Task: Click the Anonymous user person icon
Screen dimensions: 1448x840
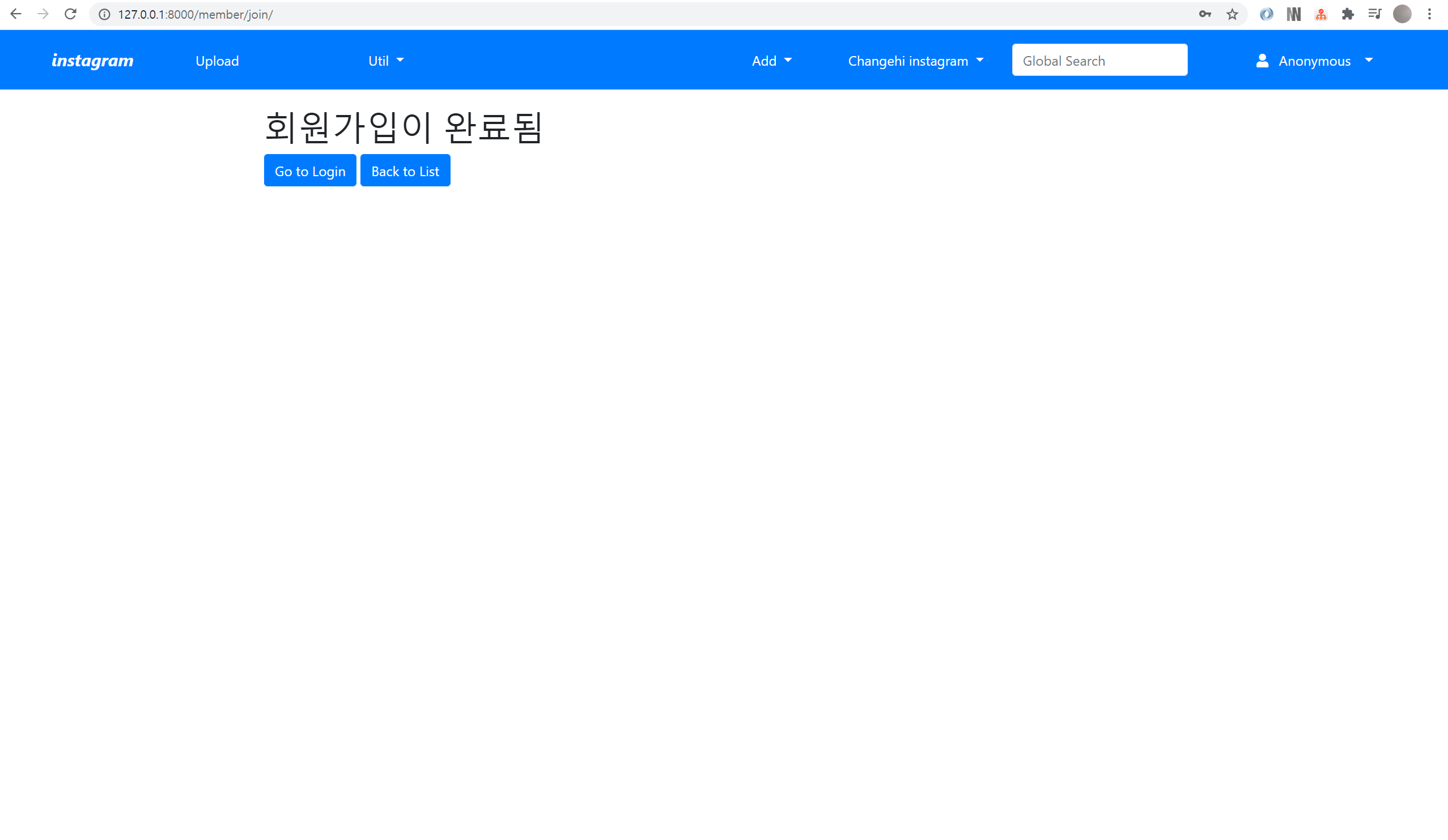Action: tap(1262, 61)
